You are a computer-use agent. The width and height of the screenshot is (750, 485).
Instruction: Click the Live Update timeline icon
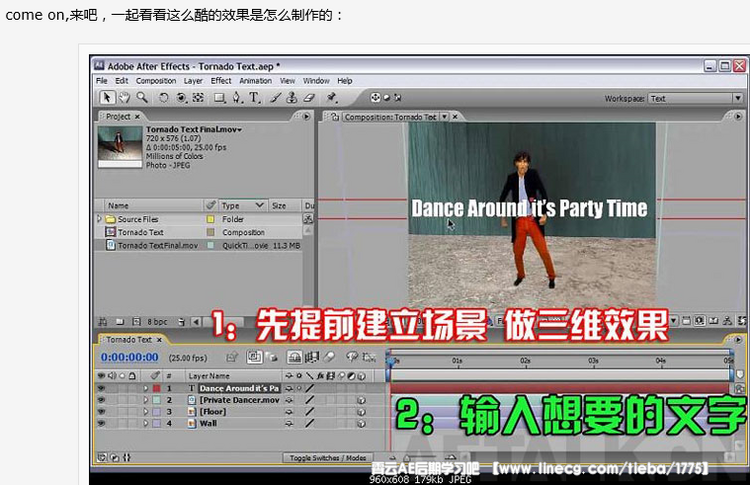tap(254, 357)
